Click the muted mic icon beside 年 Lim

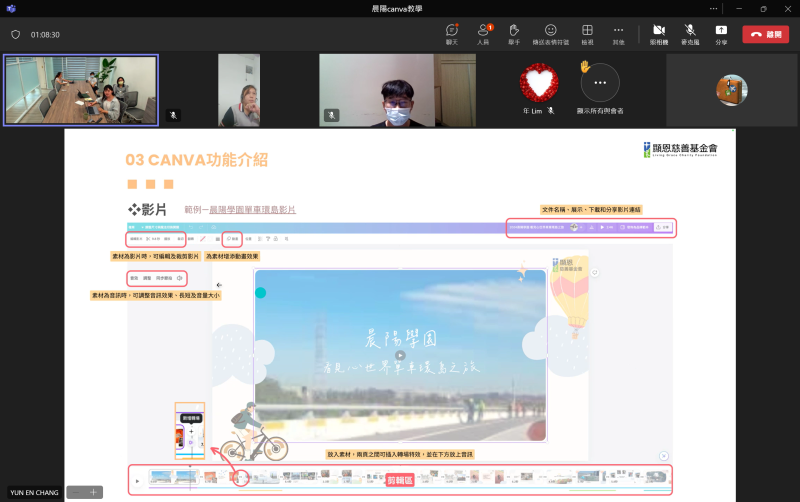click(551, 111)
